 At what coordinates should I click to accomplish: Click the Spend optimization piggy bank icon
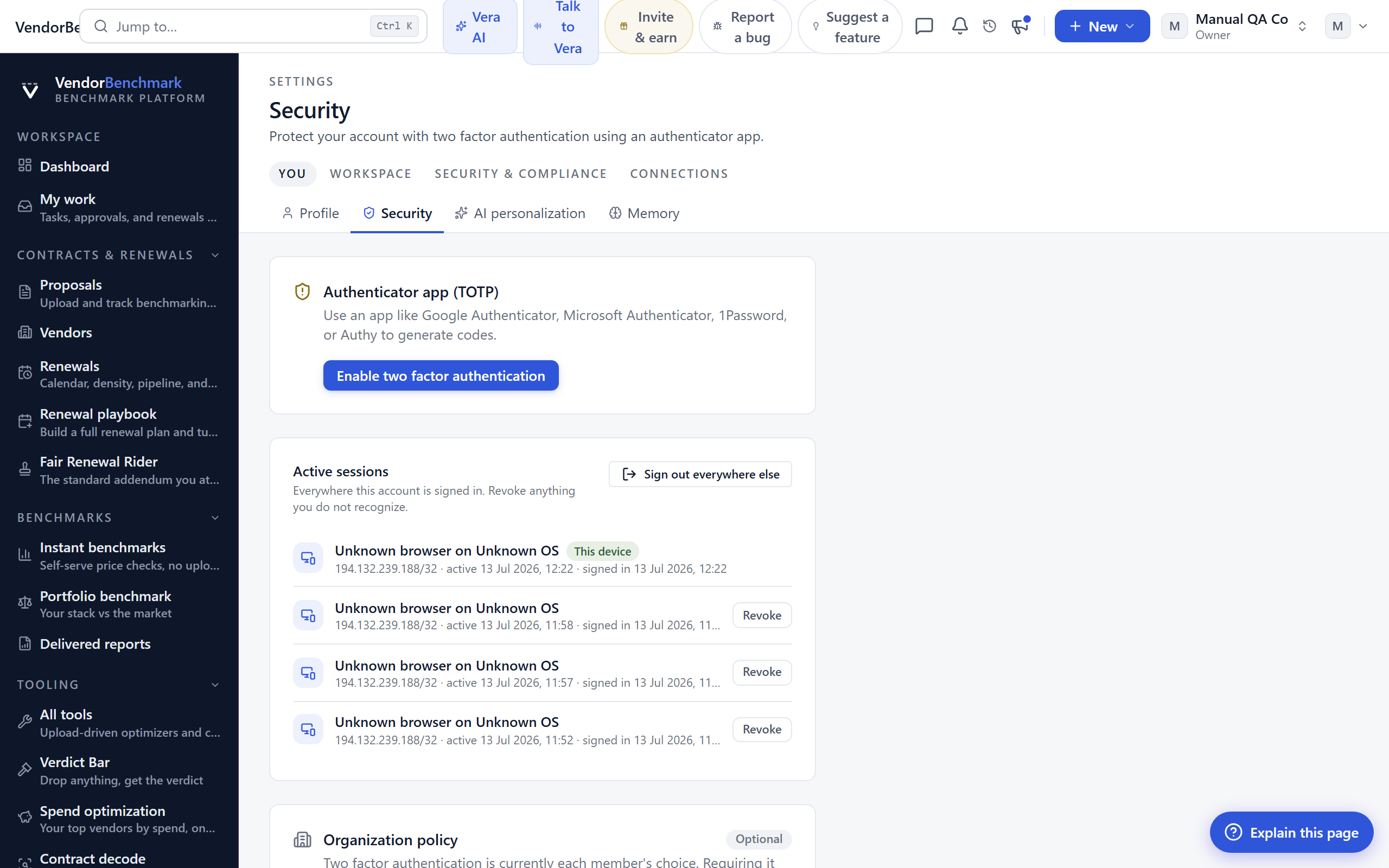[x=24, y=818]
